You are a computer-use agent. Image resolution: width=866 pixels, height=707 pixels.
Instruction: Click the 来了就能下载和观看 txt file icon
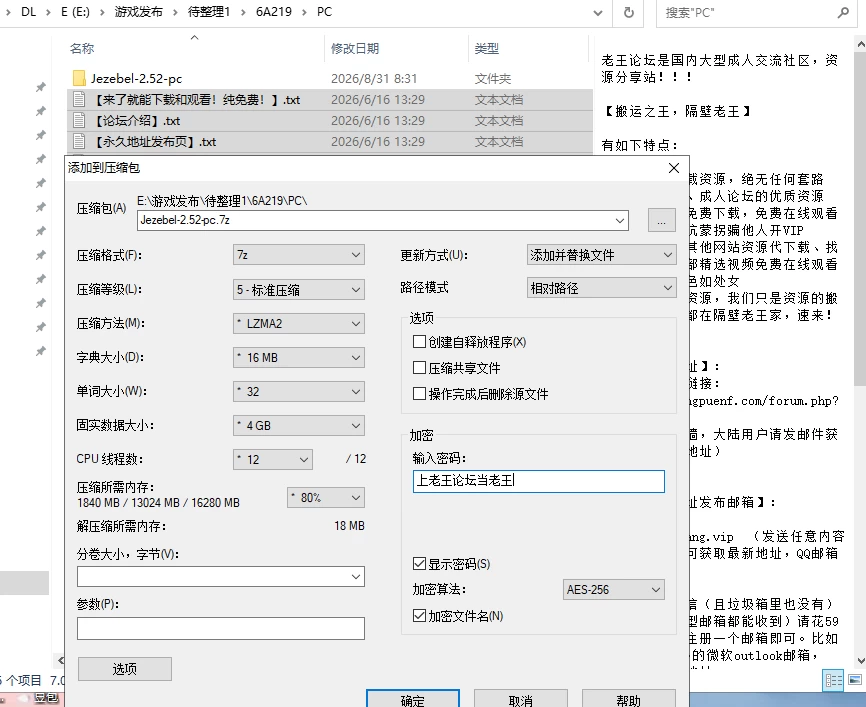pyautogui.click(x=79, y=99)
